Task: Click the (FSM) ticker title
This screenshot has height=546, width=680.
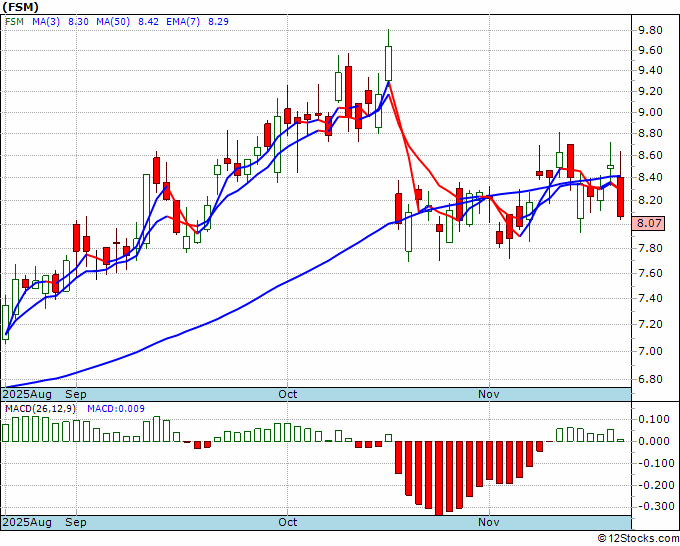Action: click(x=20, y=7)
